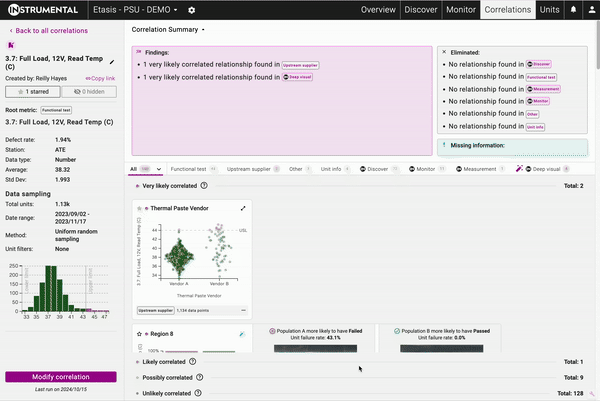600x401 pixels.
Task: Filter by Measurement tab
Action: pos(480,169)
